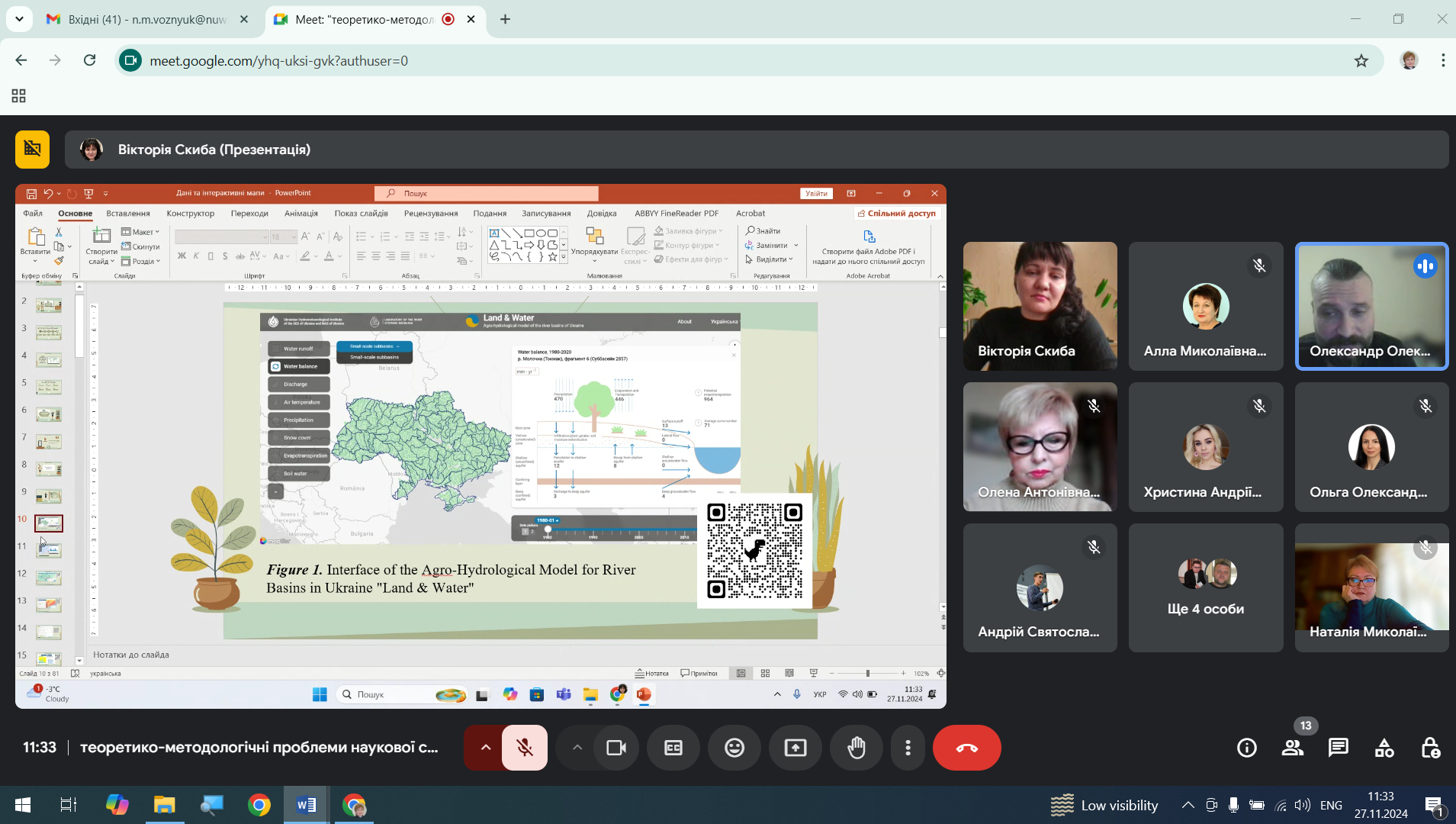Open the Вставлення ribbon tab
Viewport: 1456px width, 824px height.
pos(128,214)
